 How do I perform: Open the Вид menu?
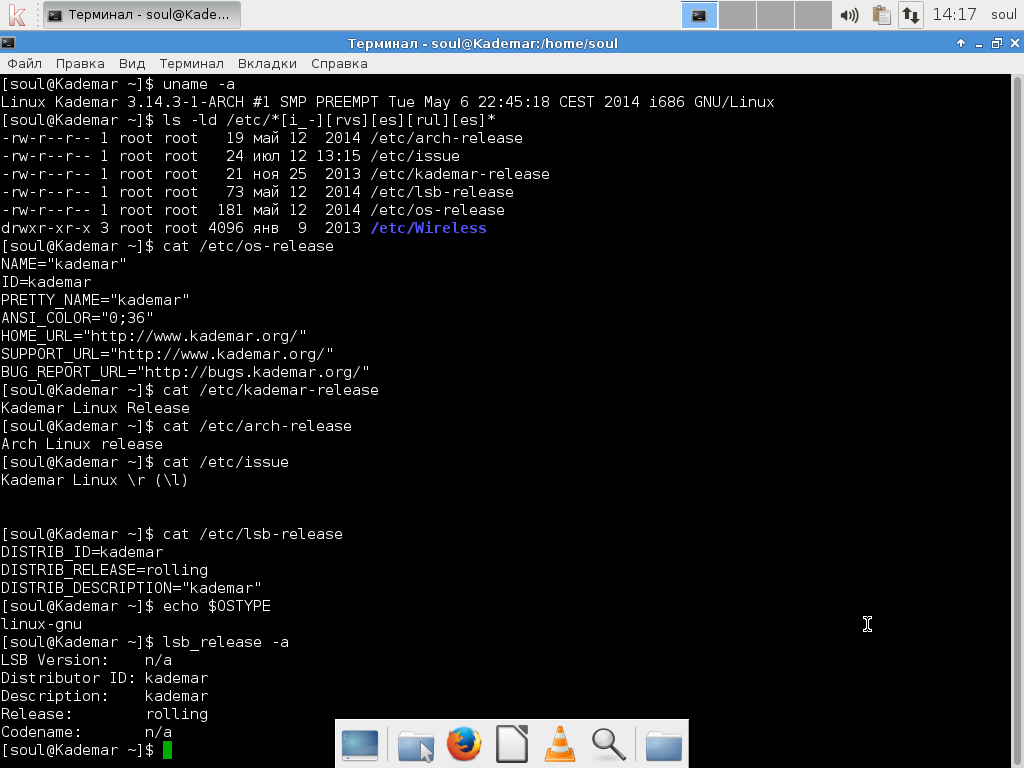[x=132, y=63]
